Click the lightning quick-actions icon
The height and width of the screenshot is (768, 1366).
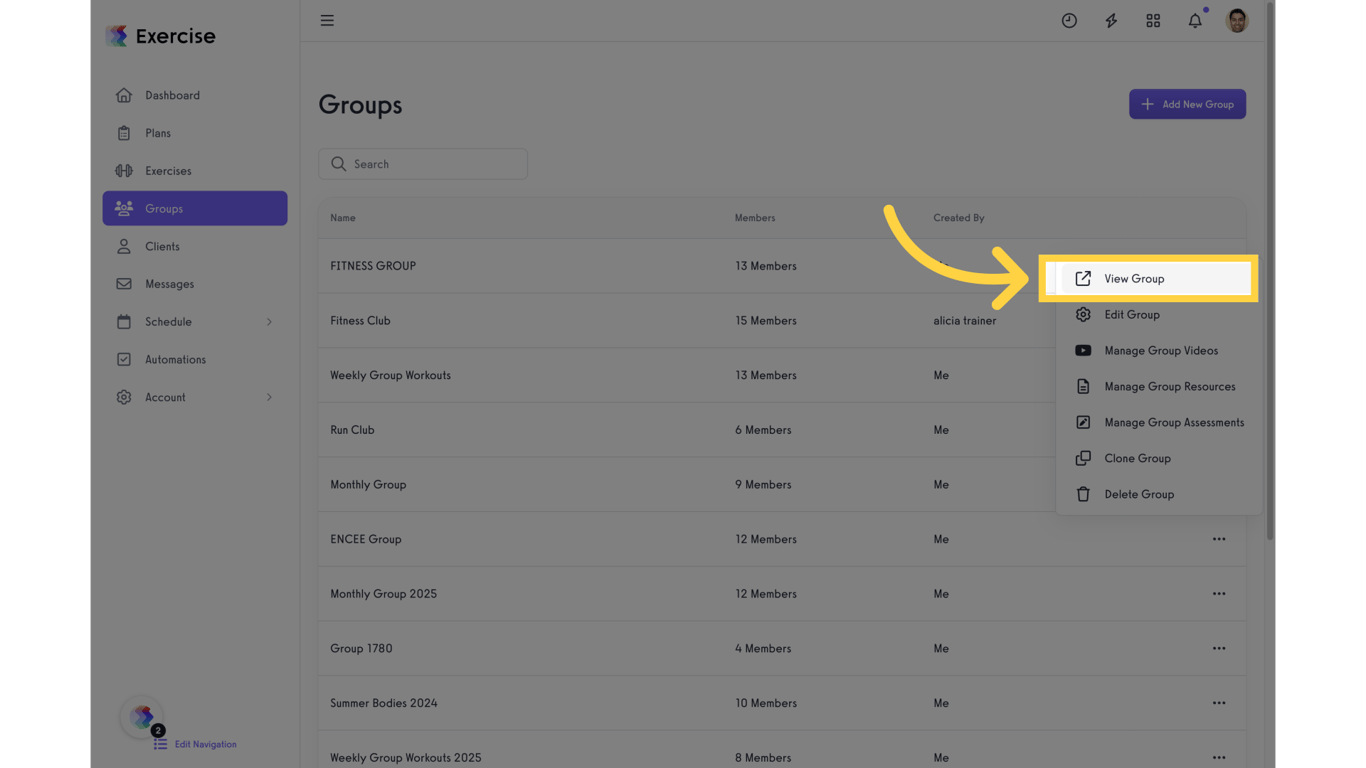tap(1111, 20)
